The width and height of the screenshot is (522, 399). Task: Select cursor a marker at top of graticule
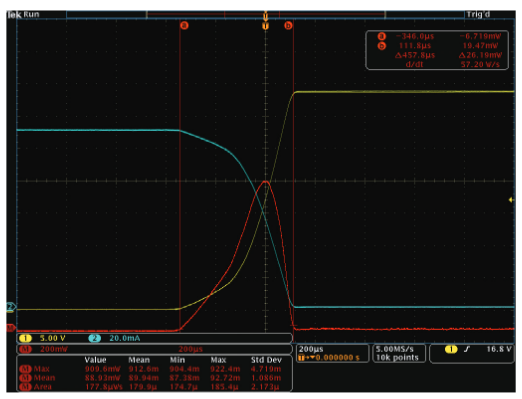pos(184,25)
